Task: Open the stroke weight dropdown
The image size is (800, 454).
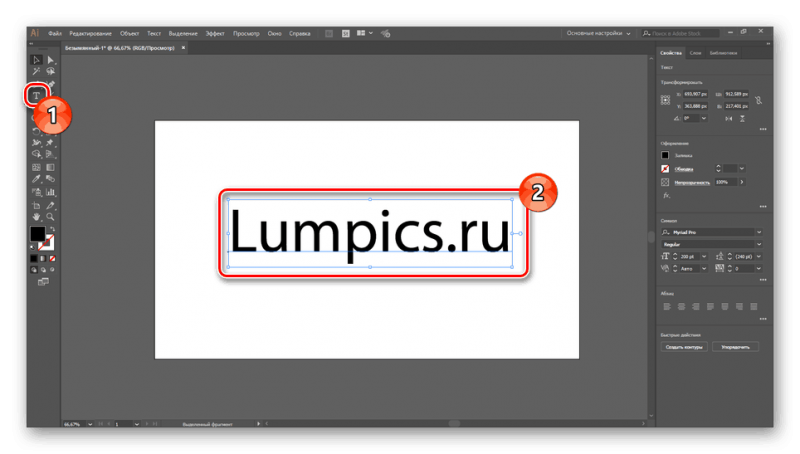Action: pyautogui.click(x=742, y=168)
